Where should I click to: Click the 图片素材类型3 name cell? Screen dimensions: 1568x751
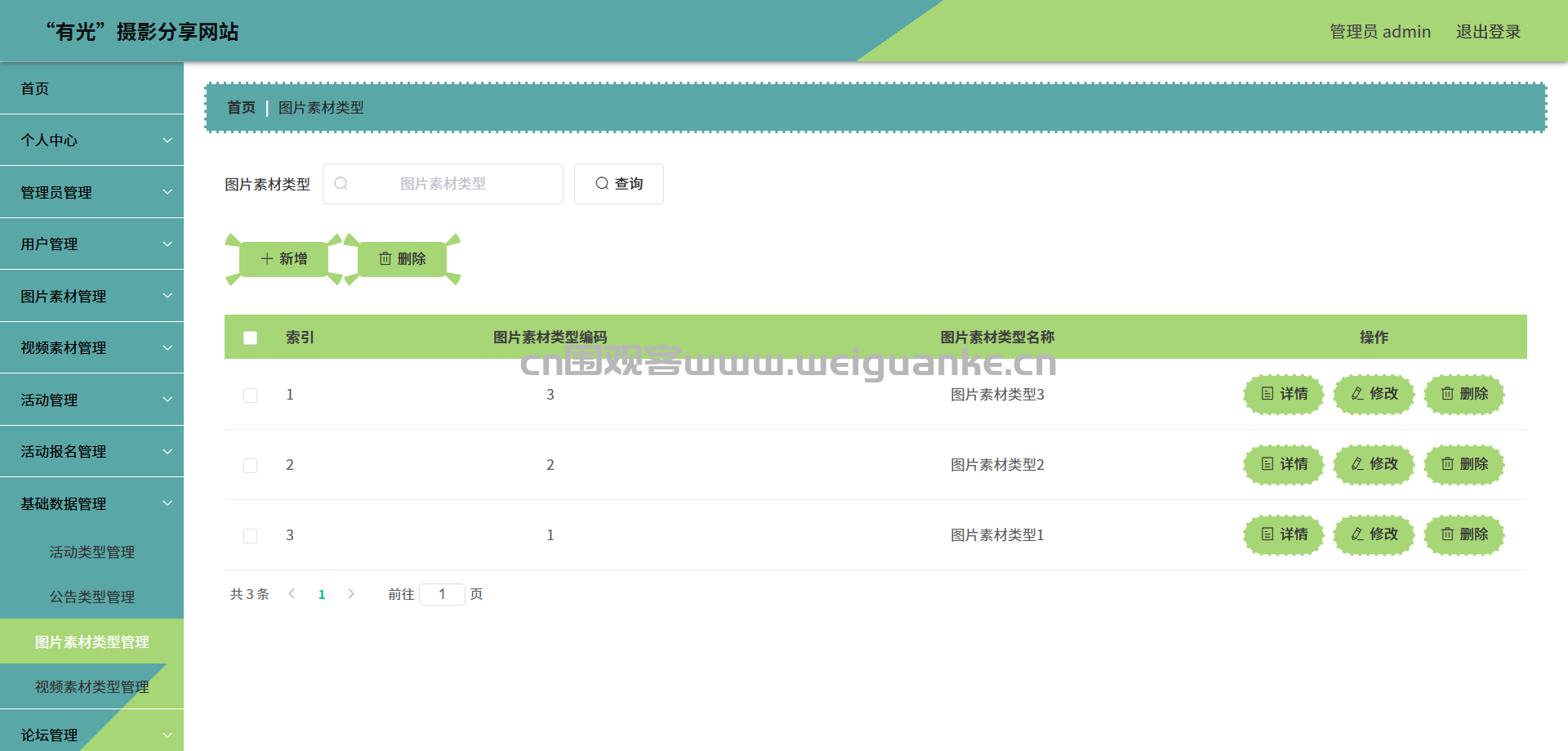coord(997,395)
